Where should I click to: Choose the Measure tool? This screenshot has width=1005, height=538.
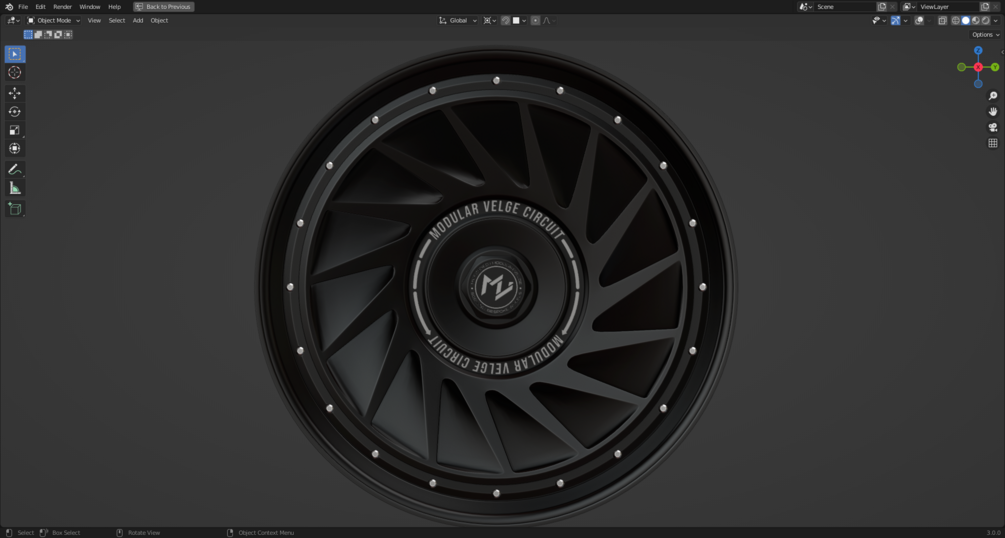coord(15,188)
